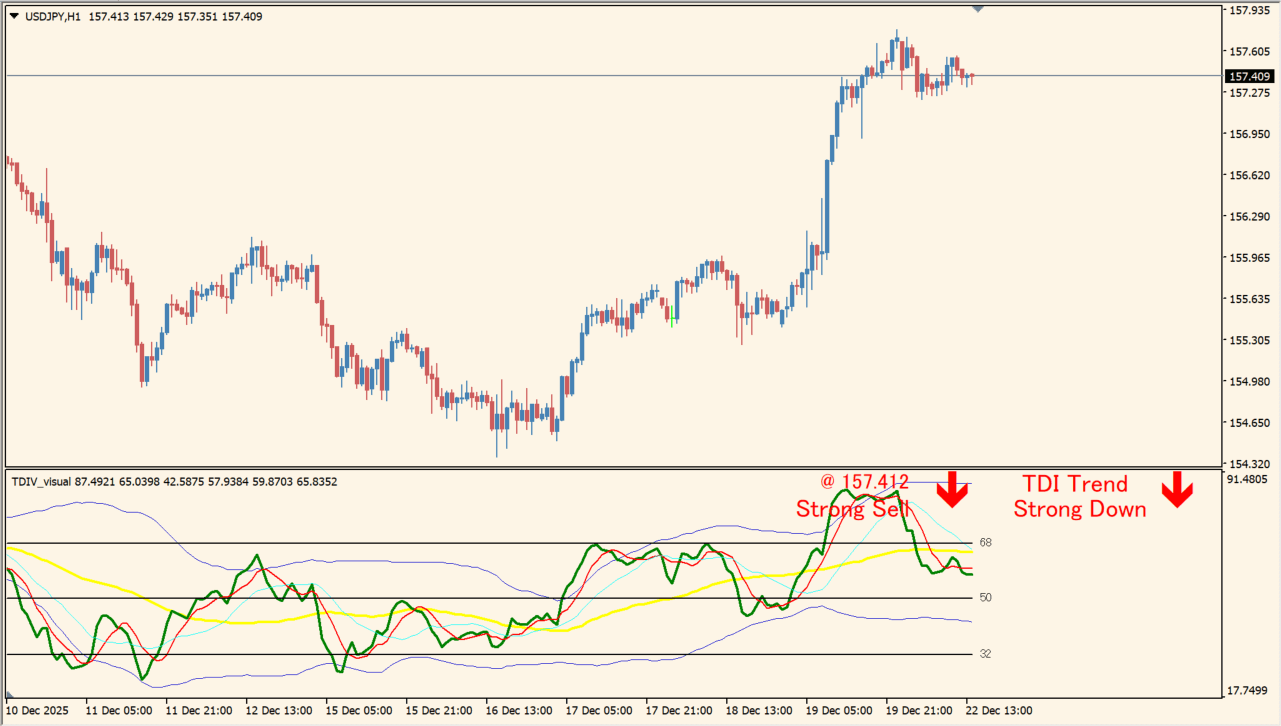Select the 157.409 current price label
1281x726 pixels.
click(1249, 76)
